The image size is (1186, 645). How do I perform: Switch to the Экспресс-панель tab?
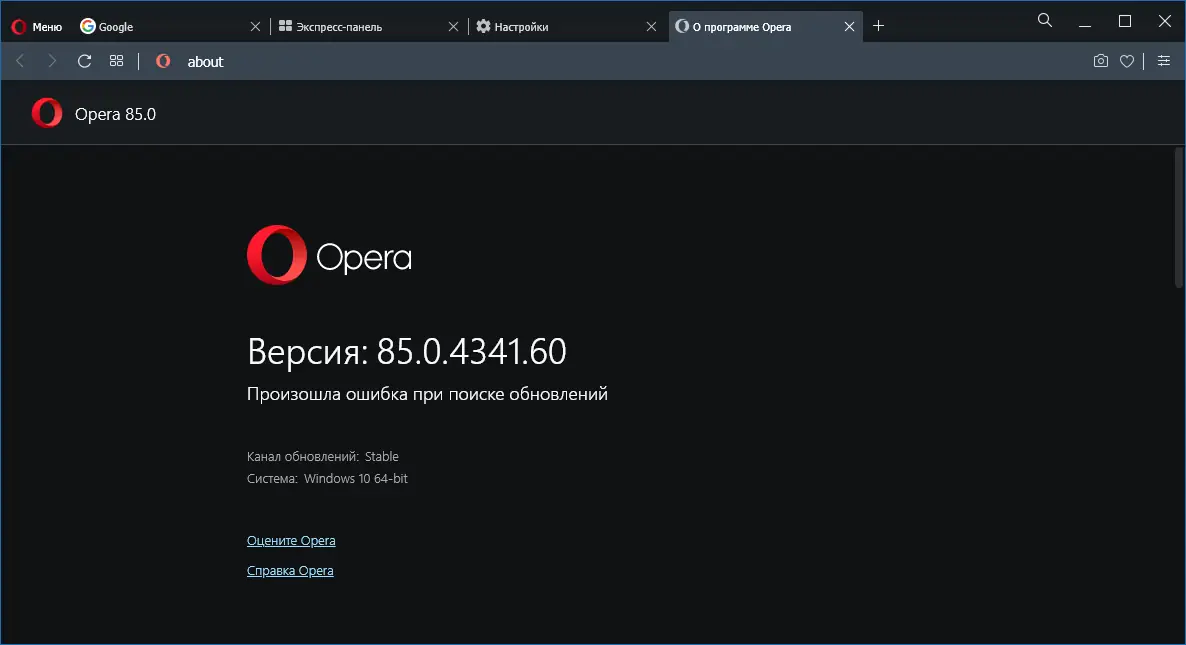(x=369, y=26)
